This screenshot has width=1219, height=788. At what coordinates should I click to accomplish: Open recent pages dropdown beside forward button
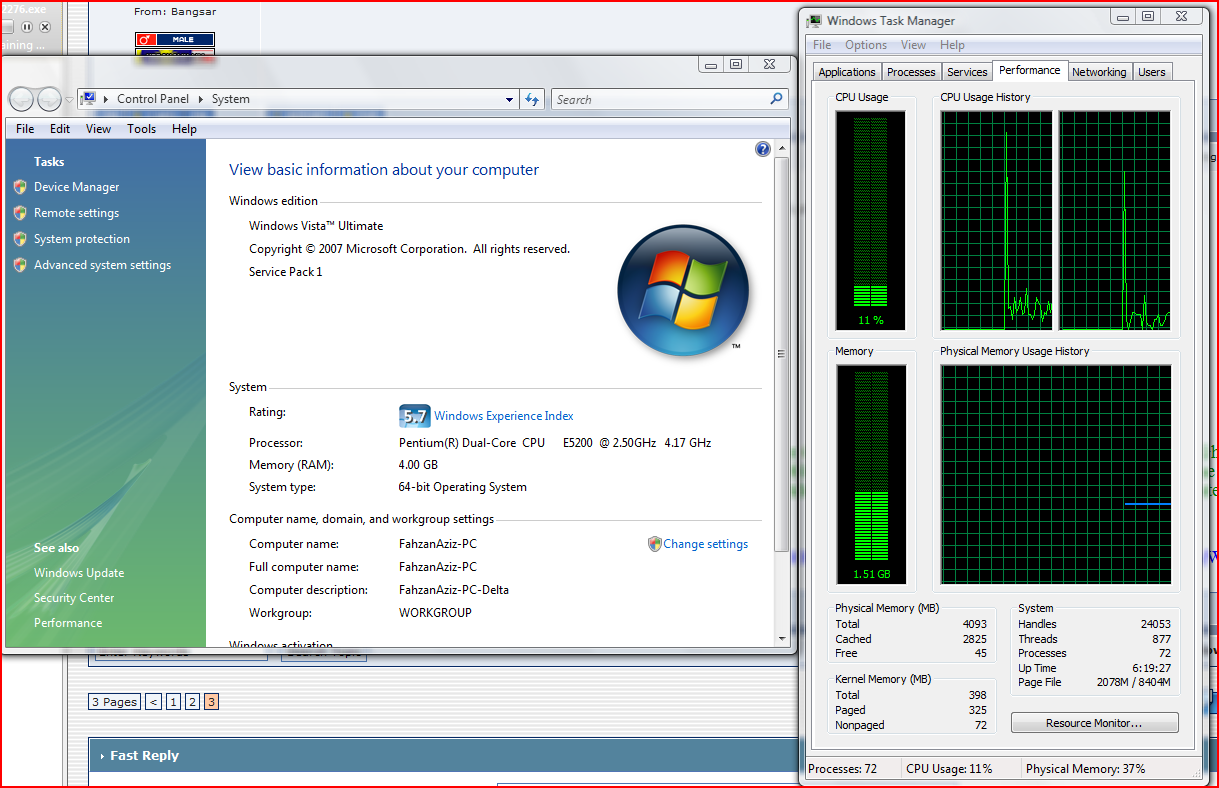69,100
